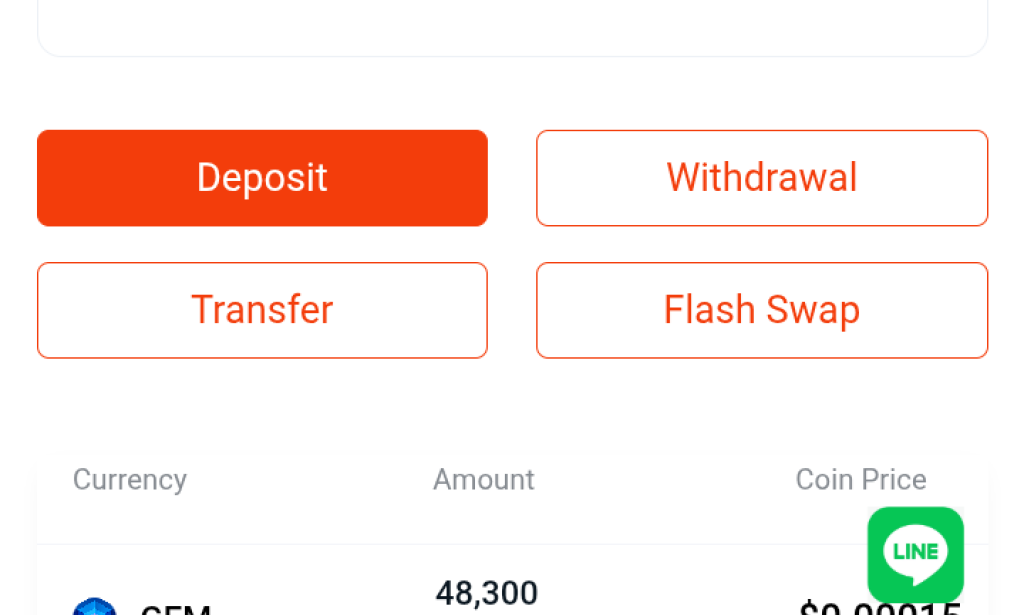Click the empty white card at the top
The height and width of the screenshot is (615, 1024).
512,27
